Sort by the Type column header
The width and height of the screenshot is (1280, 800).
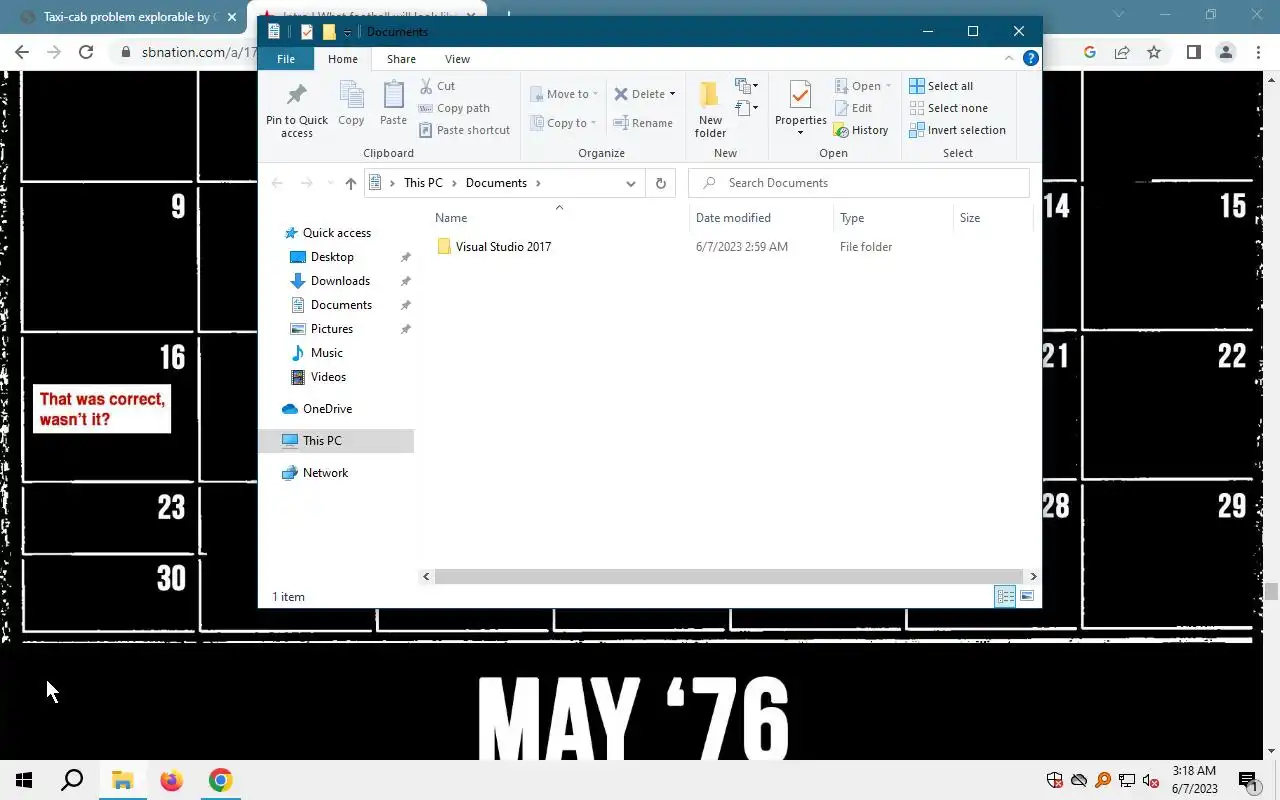pyautogui.click(x=892, y=218)
